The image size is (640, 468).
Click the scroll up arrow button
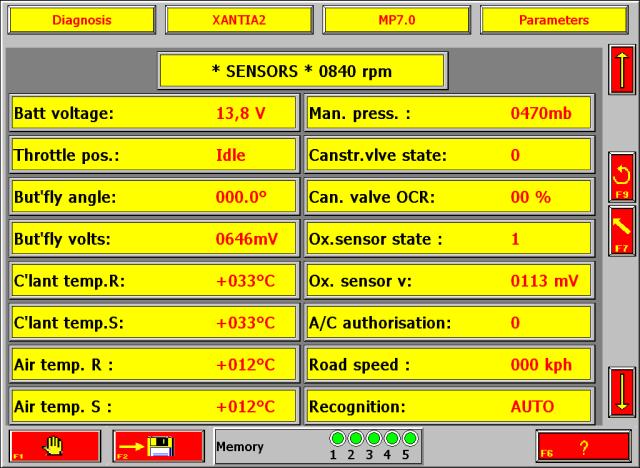(x=622, y=70)
